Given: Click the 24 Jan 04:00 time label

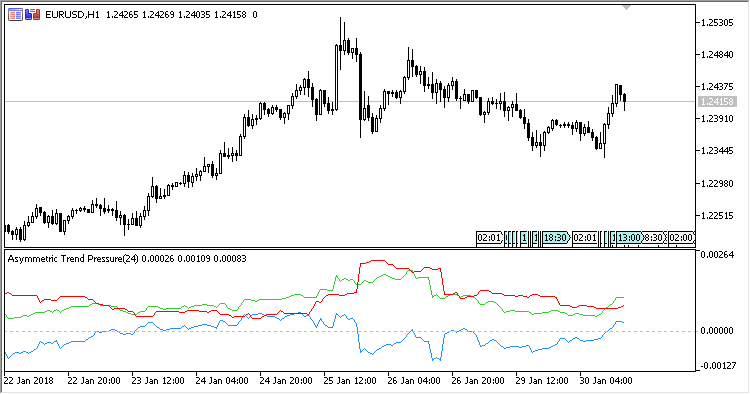Looking at the screenshot, I should [222, 381].
